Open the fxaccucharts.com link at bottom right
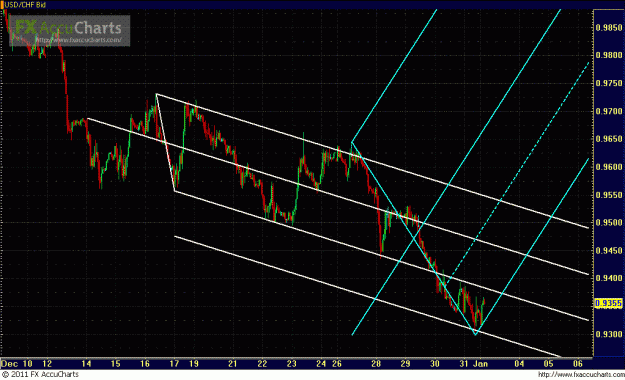The image size is (625, 380). pos(581,375)
